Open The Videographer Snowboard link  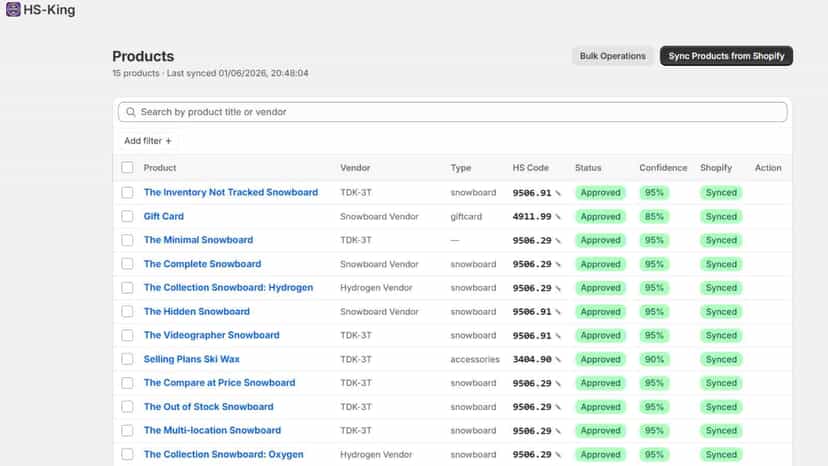click(211, 335)
